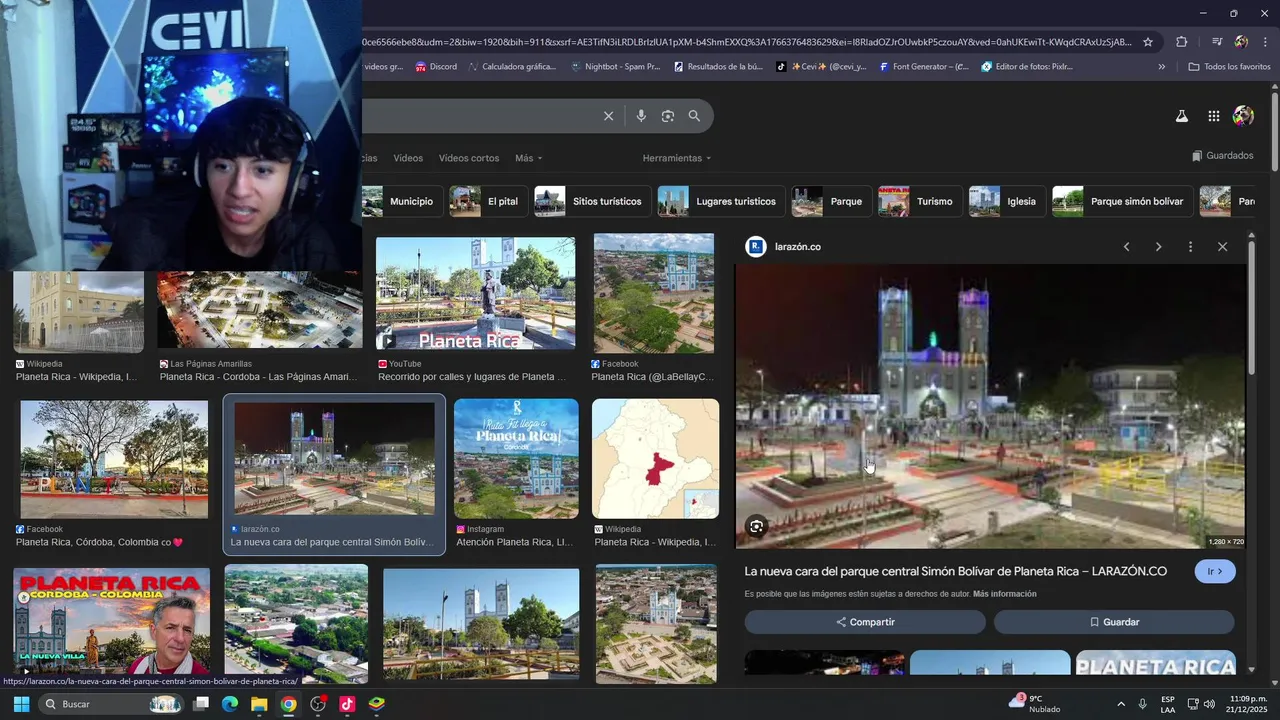This screenshot has width=1280, height=720.
Task: Show previous image in preview panel
Action: 1126,247
